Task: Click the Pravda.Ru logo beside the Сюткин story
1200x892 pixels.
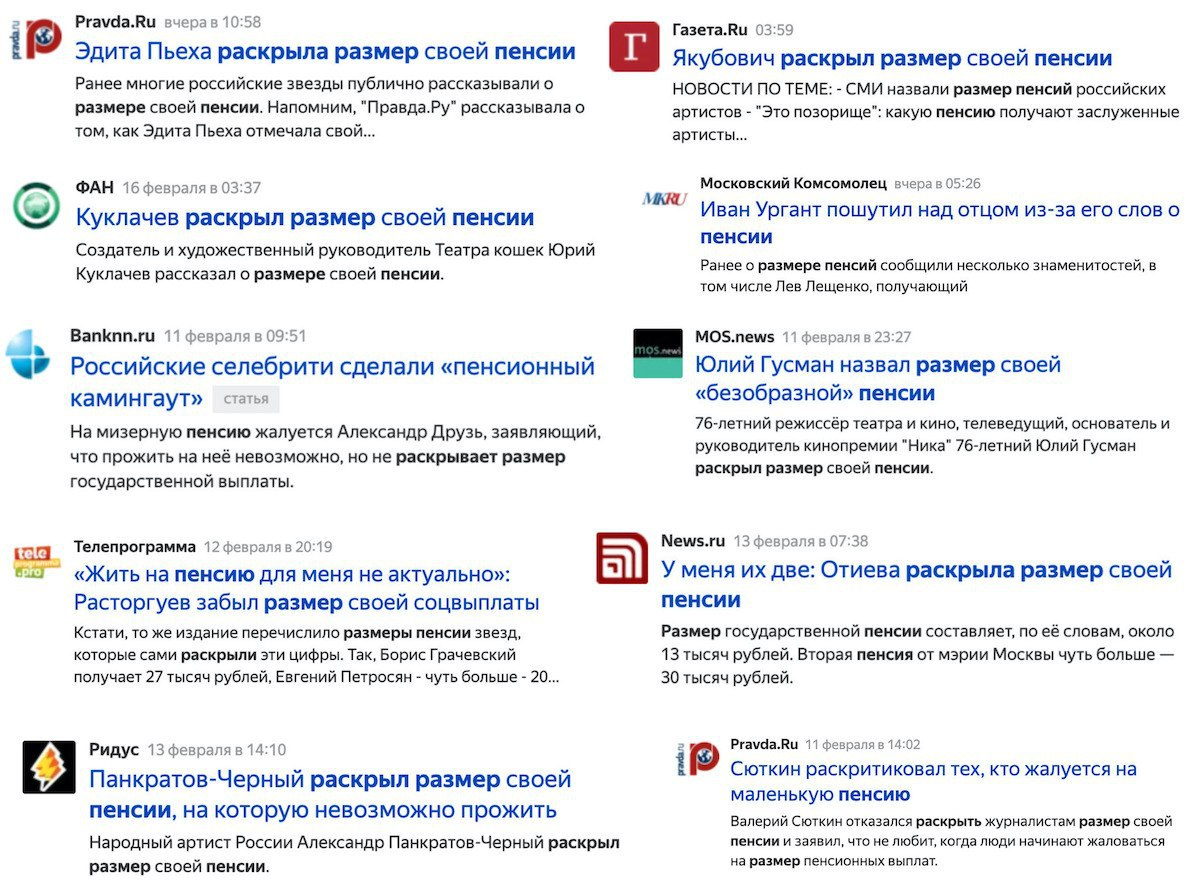Action: 696,757
